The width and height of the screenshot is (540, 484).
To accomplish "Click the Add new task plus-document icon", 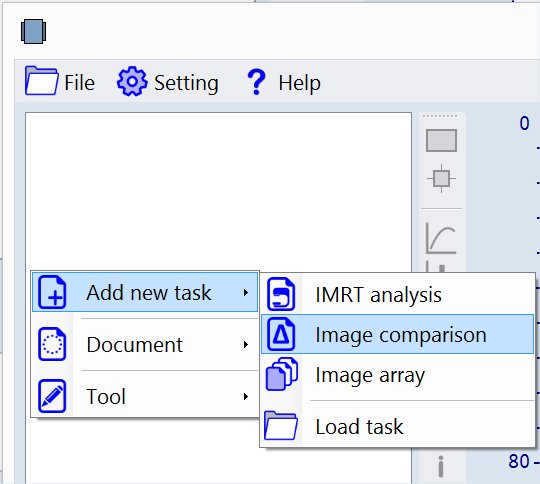I will (x=52, y=292).
